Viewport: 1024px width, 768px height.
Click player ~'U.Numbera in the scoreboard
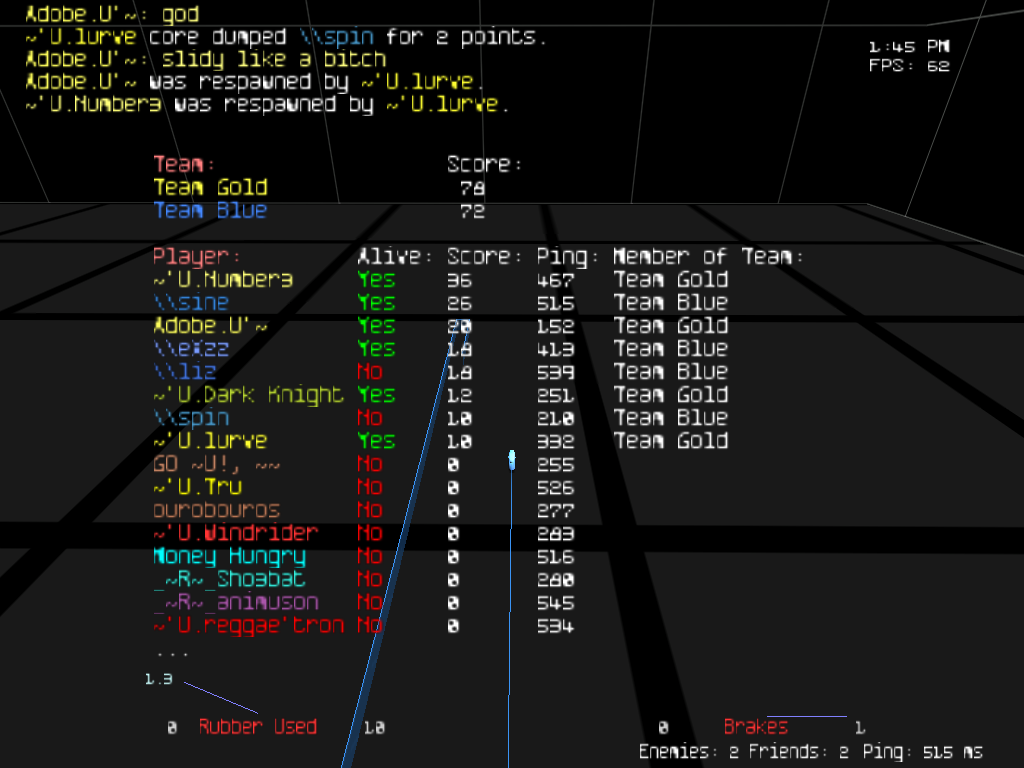(223, 280)
